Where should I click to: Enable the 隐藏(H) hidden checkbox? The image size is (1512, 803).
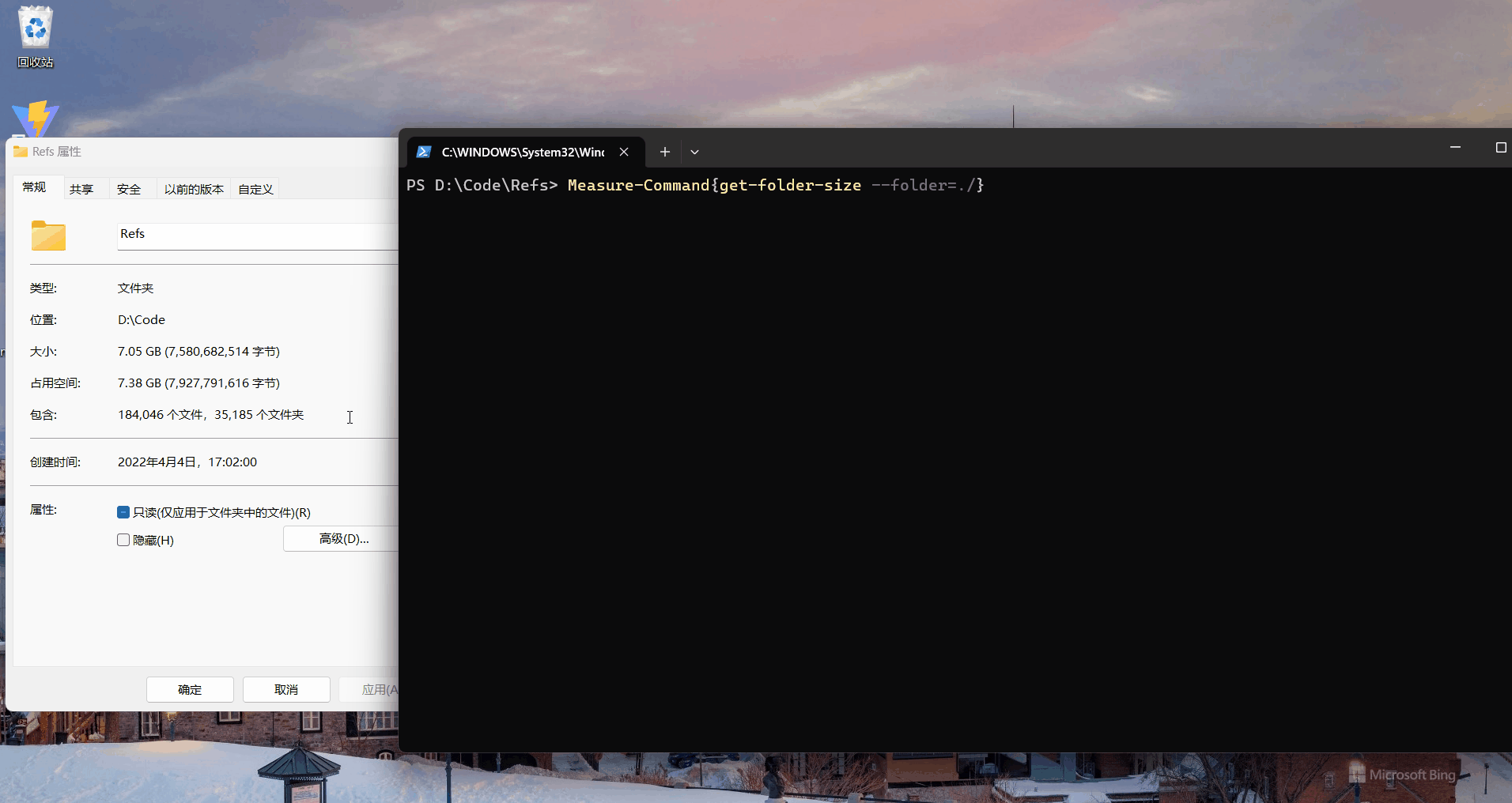(123, 540)
